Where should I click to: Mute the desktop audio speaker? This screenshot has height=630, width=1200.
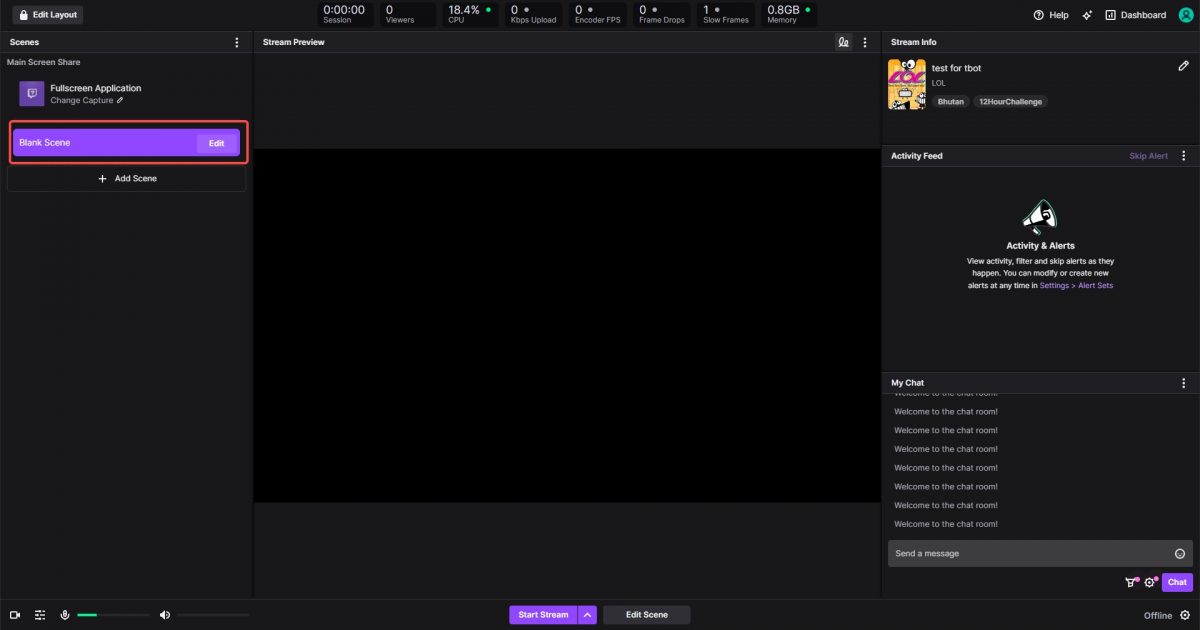coord(164,614)
